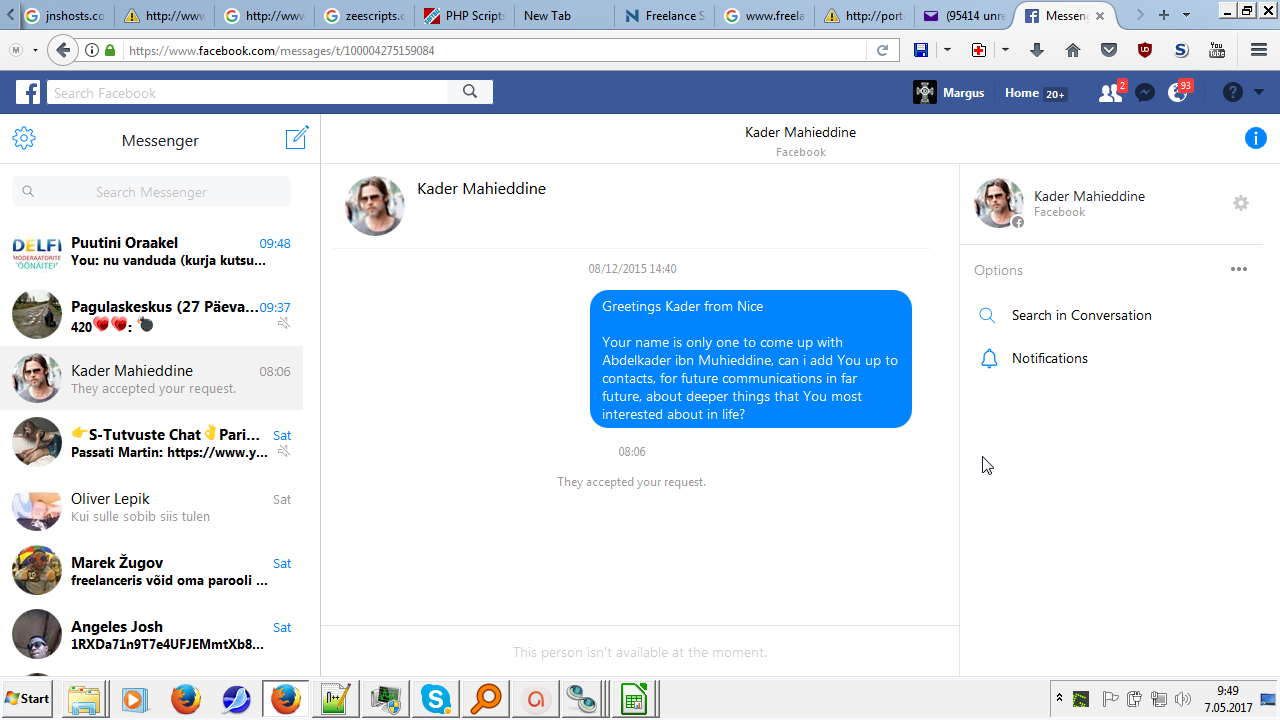
Task: Open the Facebook home logo
Action: 28,93
